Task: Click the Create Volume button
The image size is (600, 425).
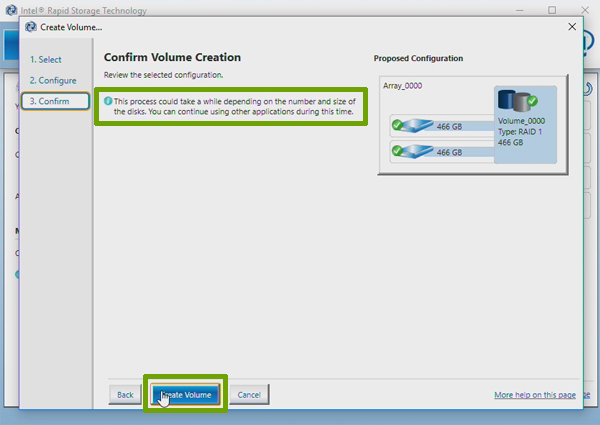Action: click(186, 394)
